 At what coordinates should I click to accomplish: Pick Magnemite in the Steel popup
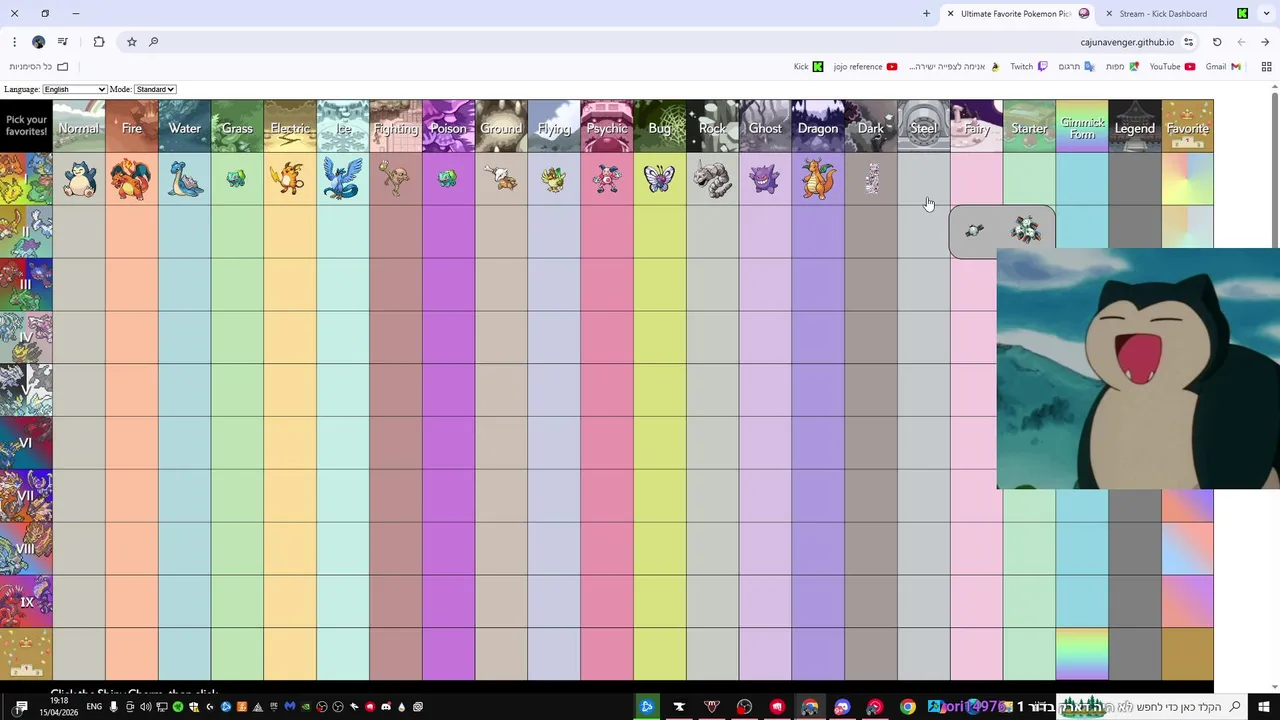975,231
